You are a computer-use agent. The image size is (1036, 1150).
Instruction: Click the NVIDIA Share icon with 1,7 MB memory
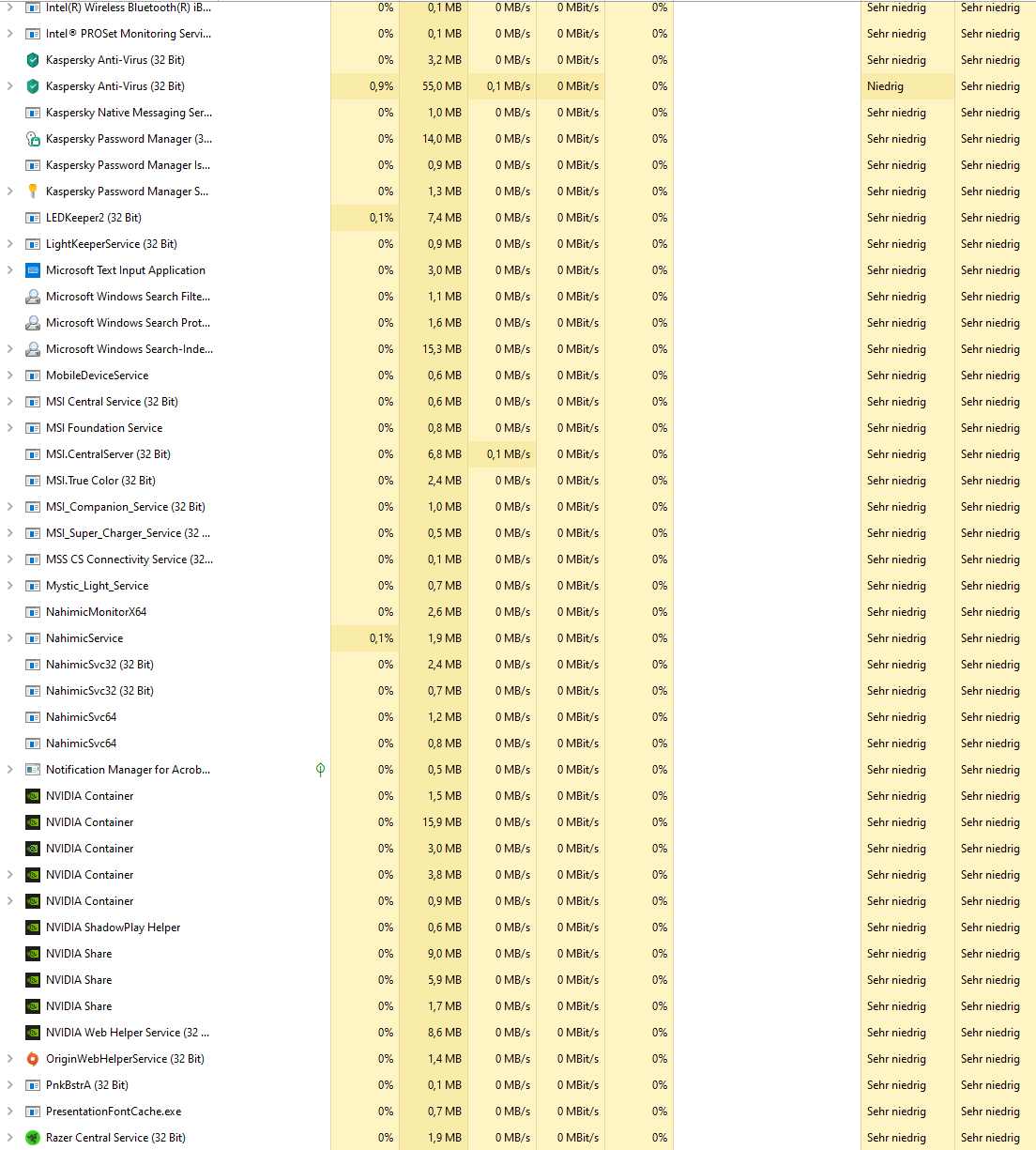click(x=33, y=1006)
